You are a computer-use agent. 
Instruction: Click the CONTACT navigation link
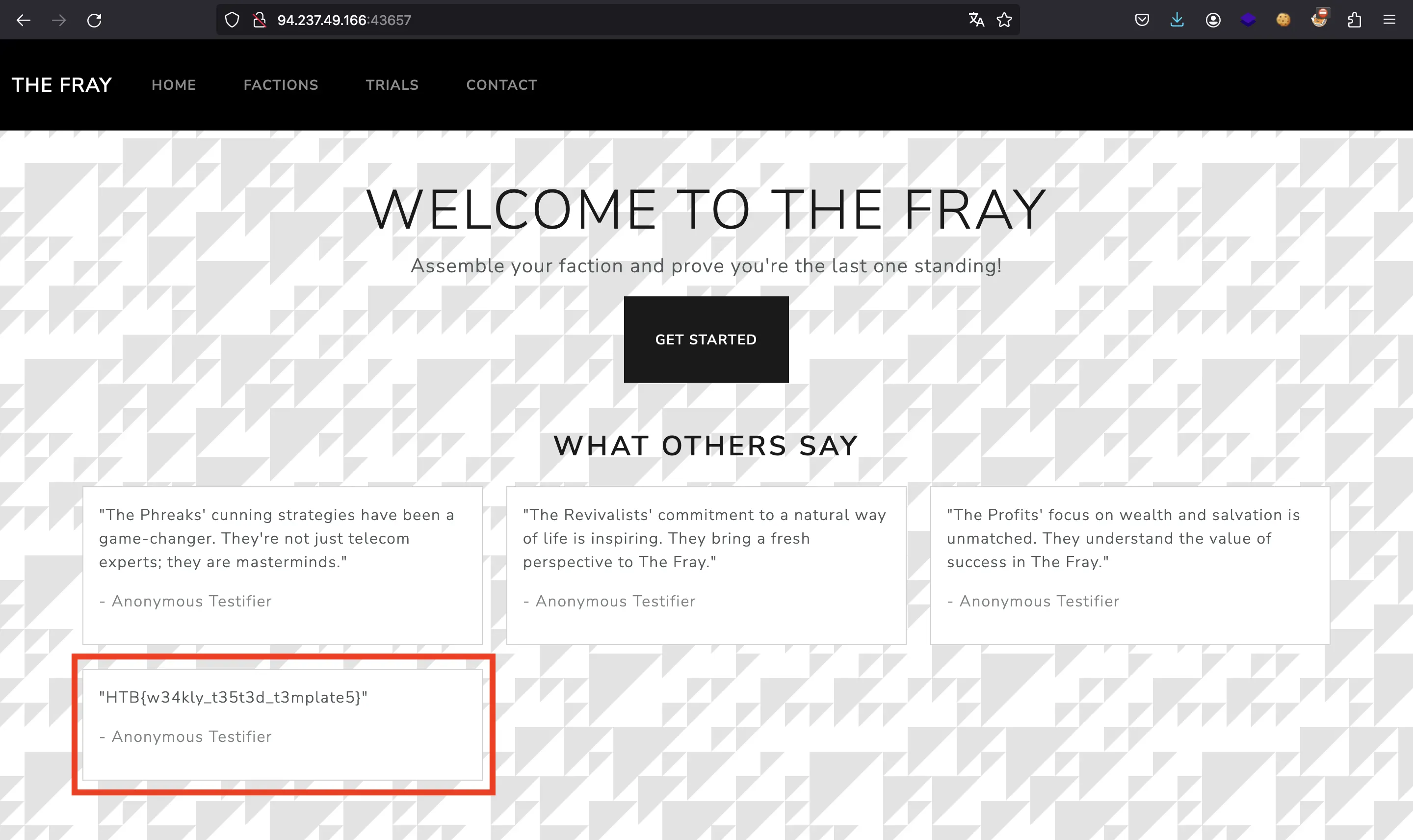click(x=501, y=85)
